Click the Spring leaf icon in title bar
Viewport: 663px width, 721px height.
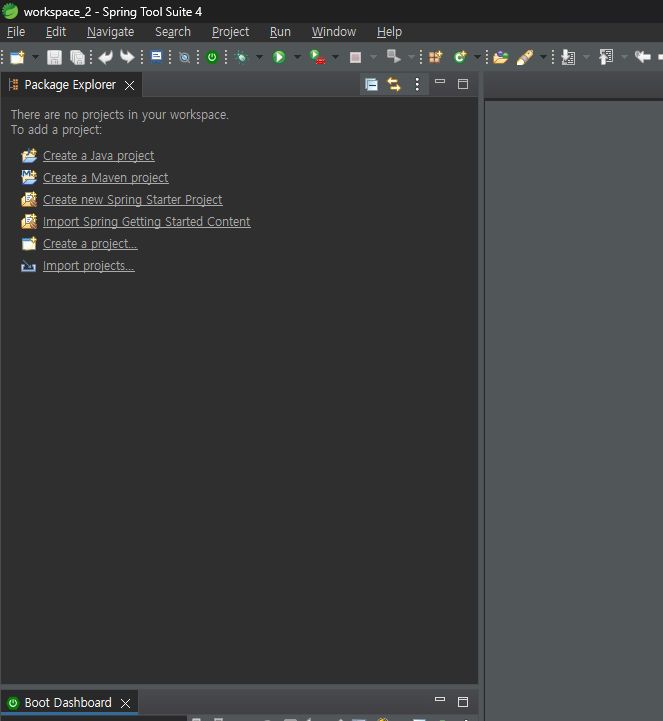(10, 11)
